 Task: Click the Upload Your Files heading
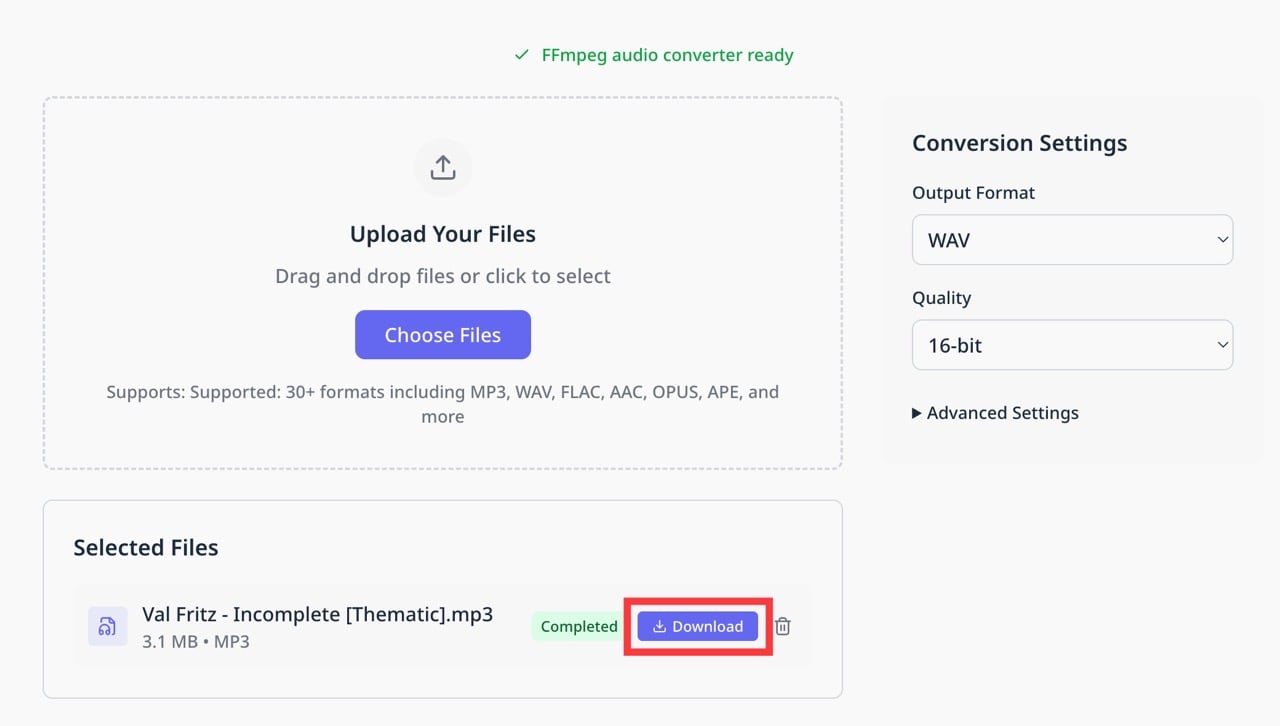(x=442, y=234)
